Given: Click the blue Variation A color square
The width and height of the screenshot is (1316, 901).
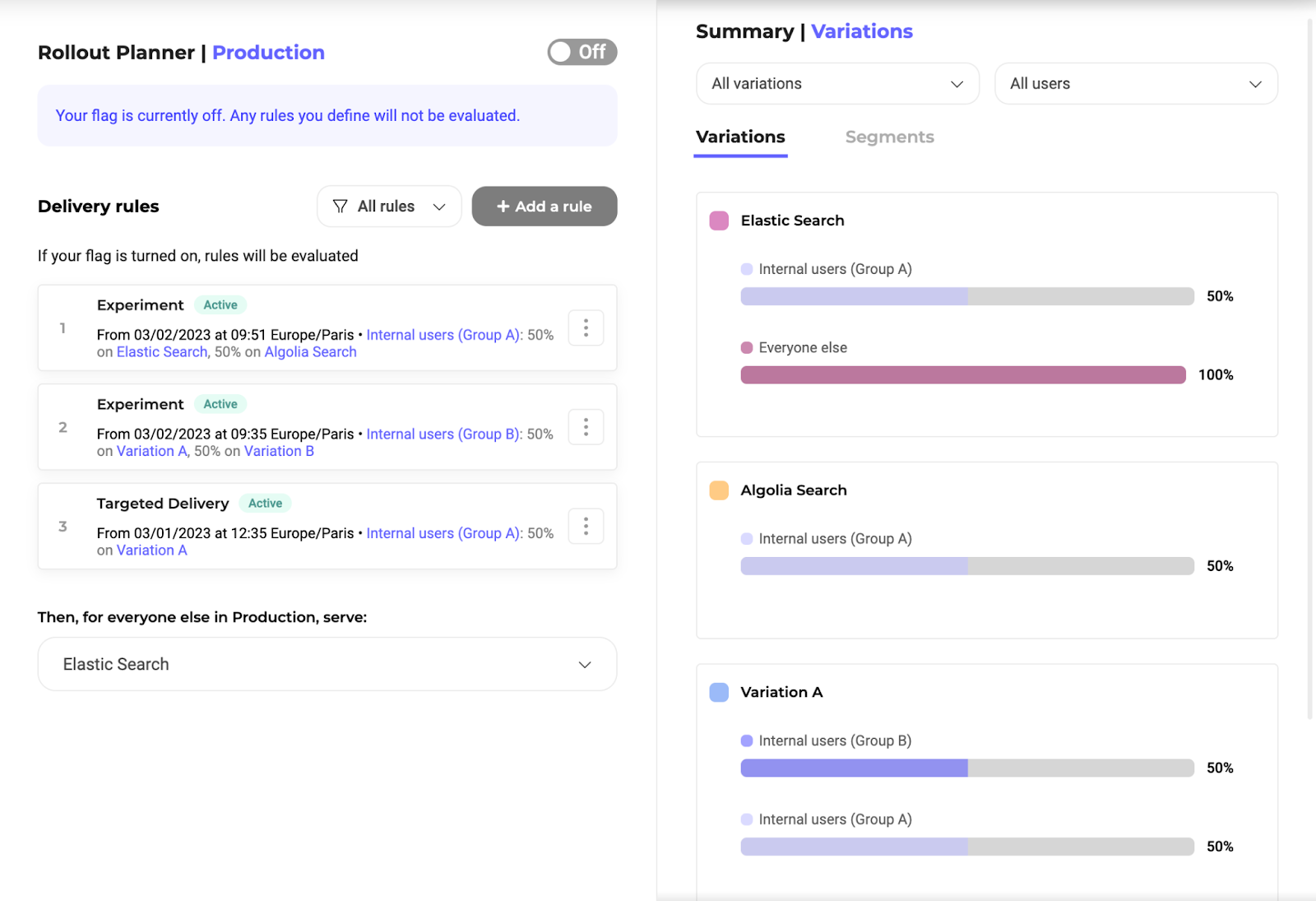Looking at the screenshot, I should pyautogui.click(x=719, y=692).
